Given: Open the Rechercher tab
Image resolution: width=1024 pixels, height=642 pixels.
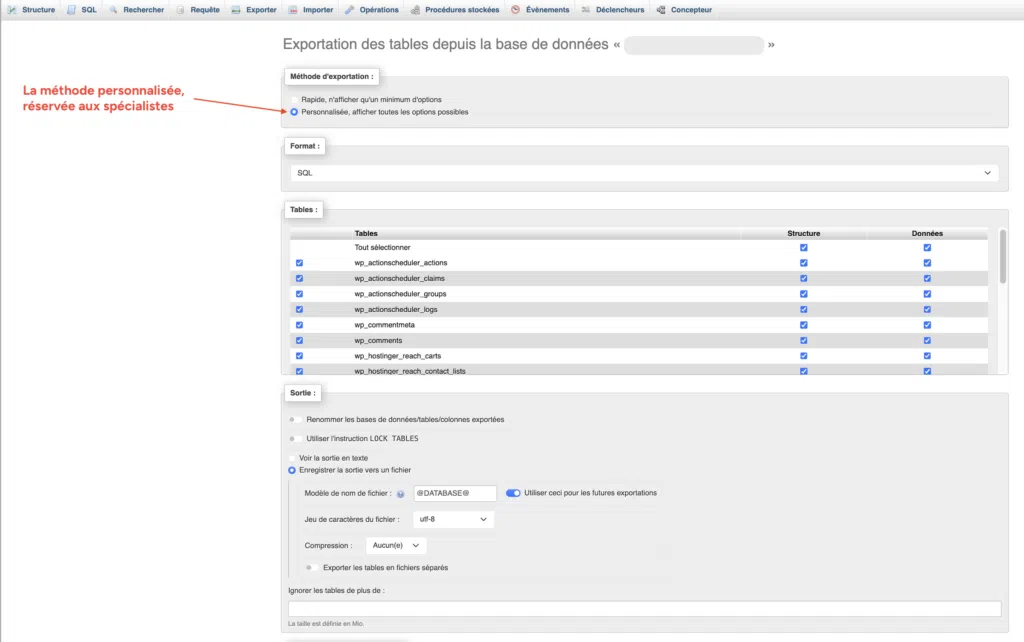Looking at the screenshot, I should 136,10.
